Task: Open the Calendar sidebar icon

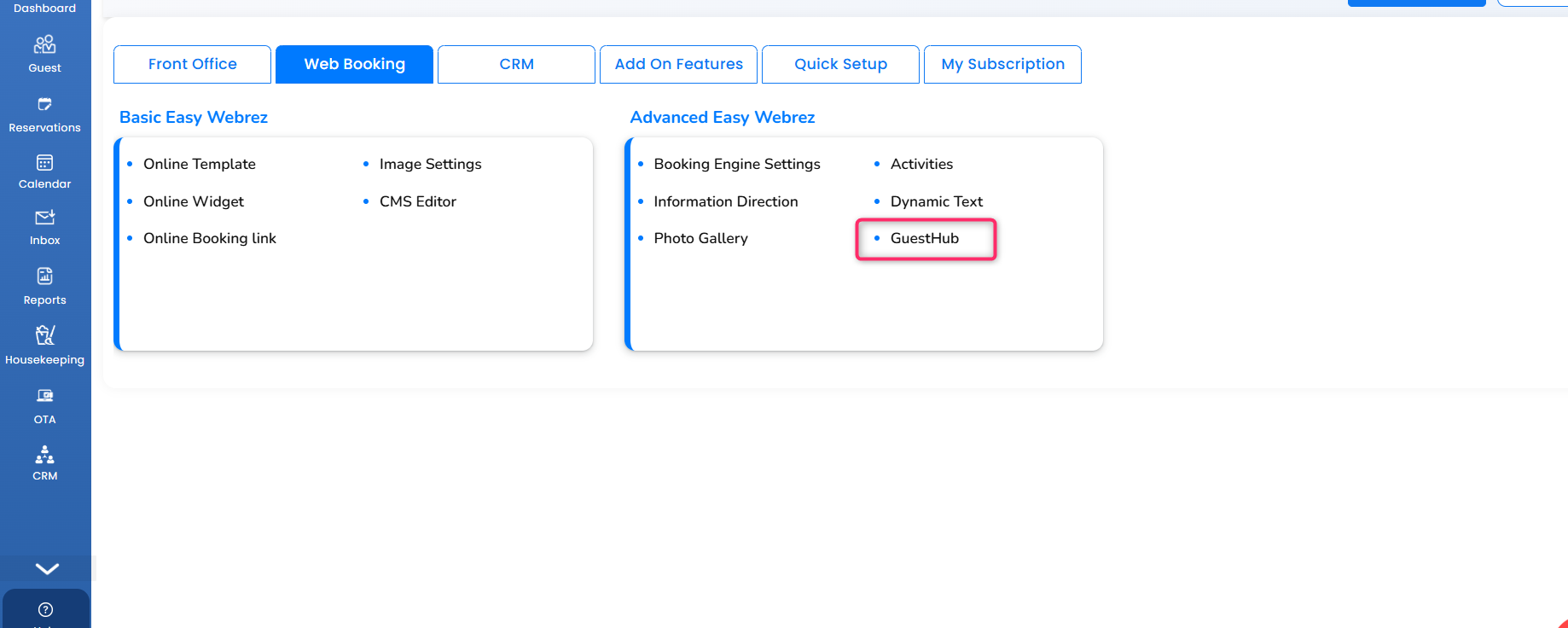Action: (44, 162)
